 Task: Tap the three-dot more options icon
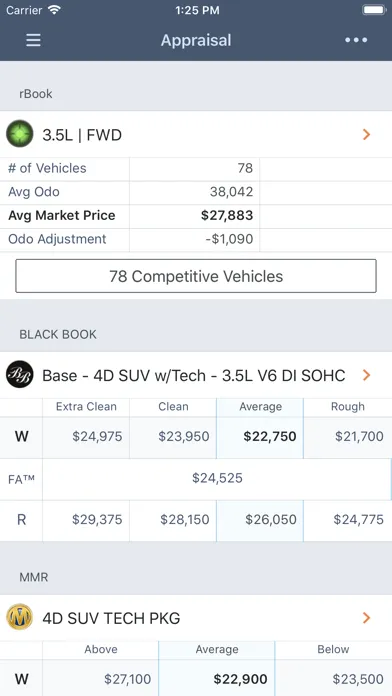pyautogui.click(x=356, y=40)
